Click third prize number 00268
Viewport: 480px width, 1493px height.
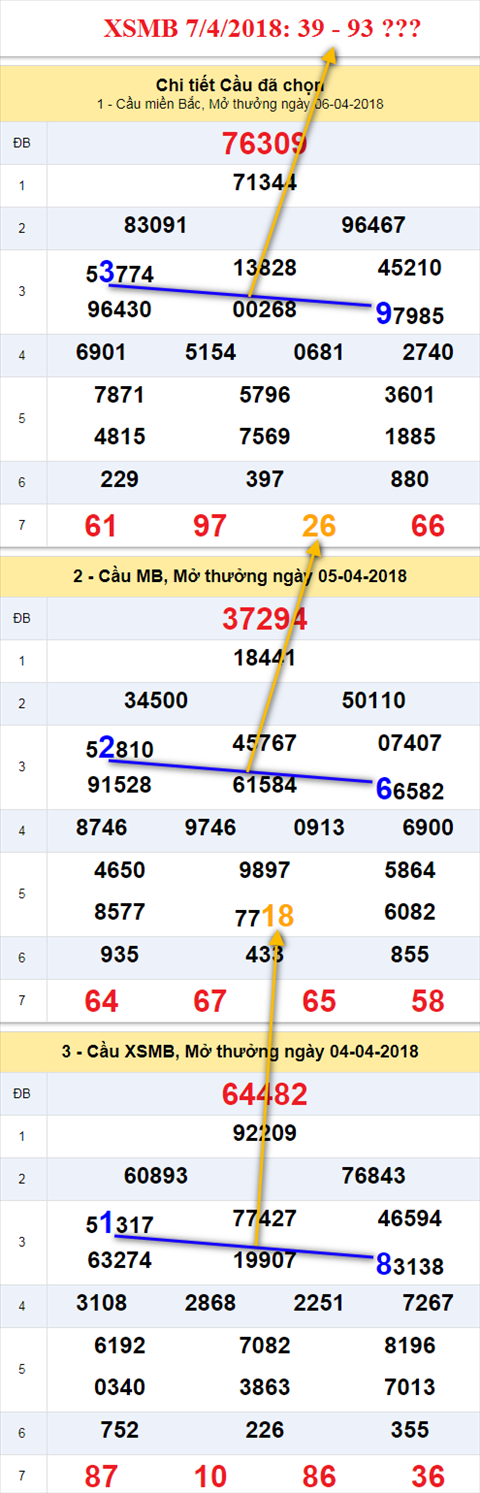(264, 310)
